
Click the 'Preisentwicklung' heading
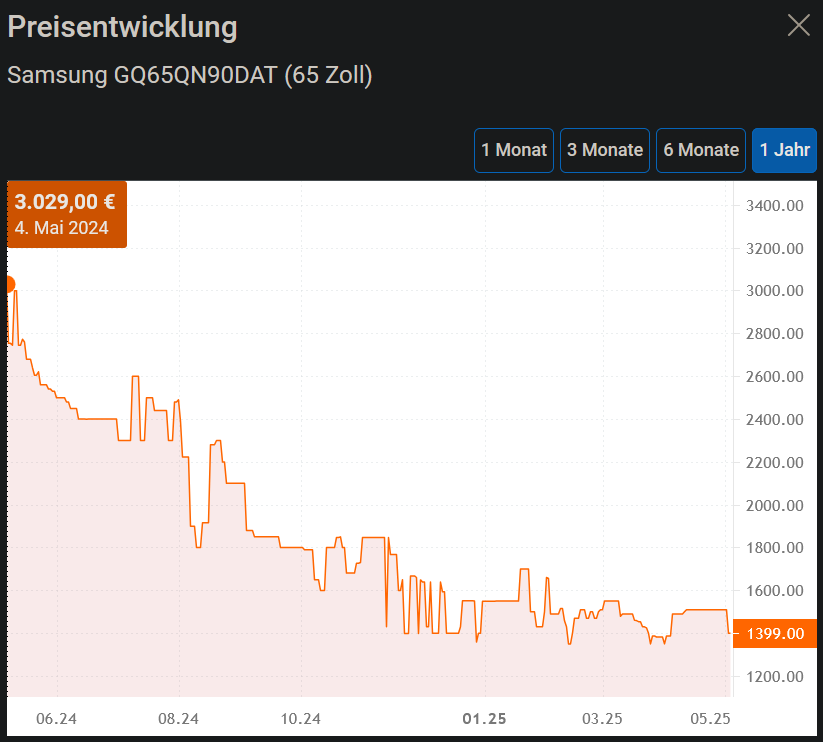pos(121,27)
